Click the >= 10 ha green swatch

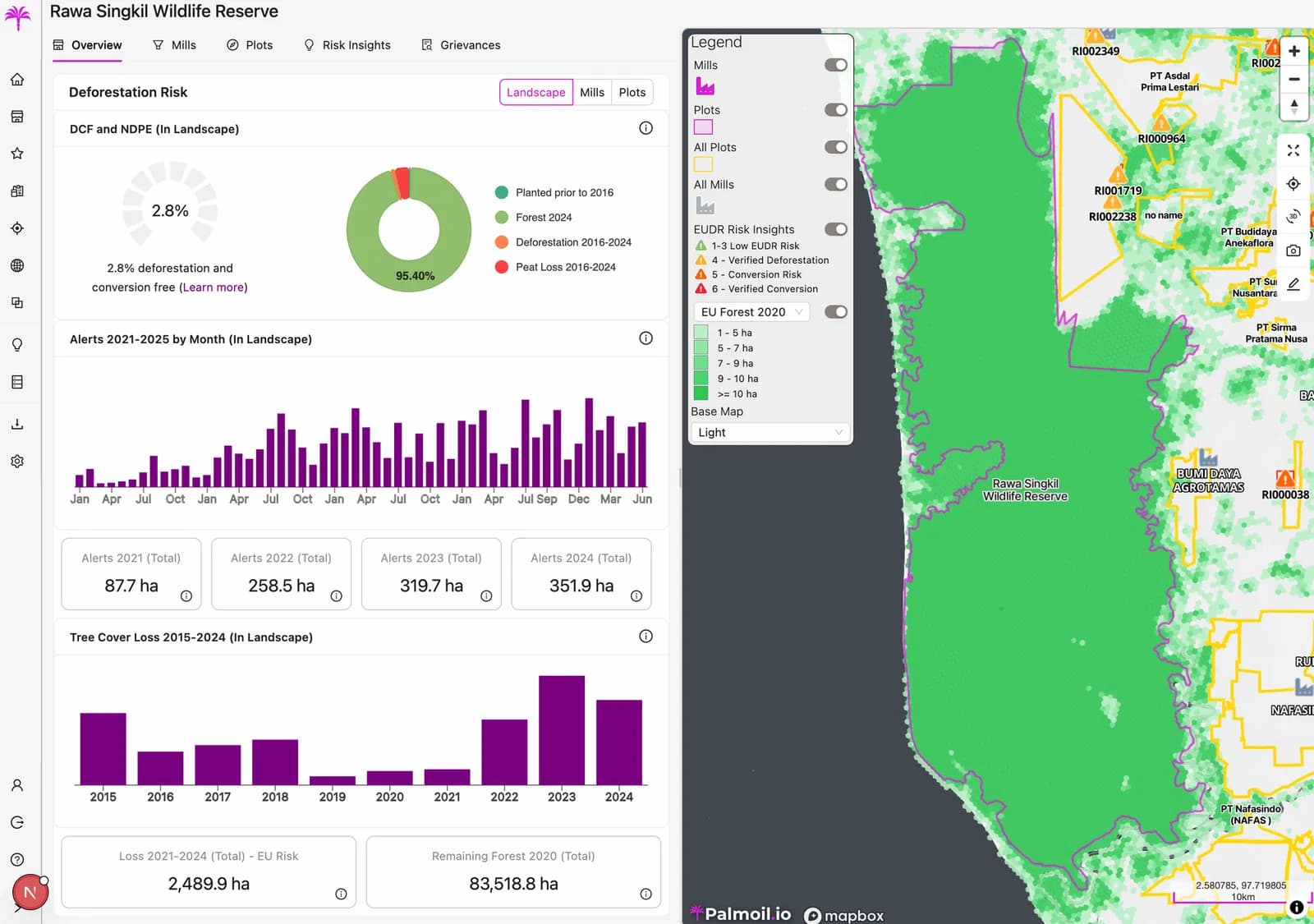point(701,394)
